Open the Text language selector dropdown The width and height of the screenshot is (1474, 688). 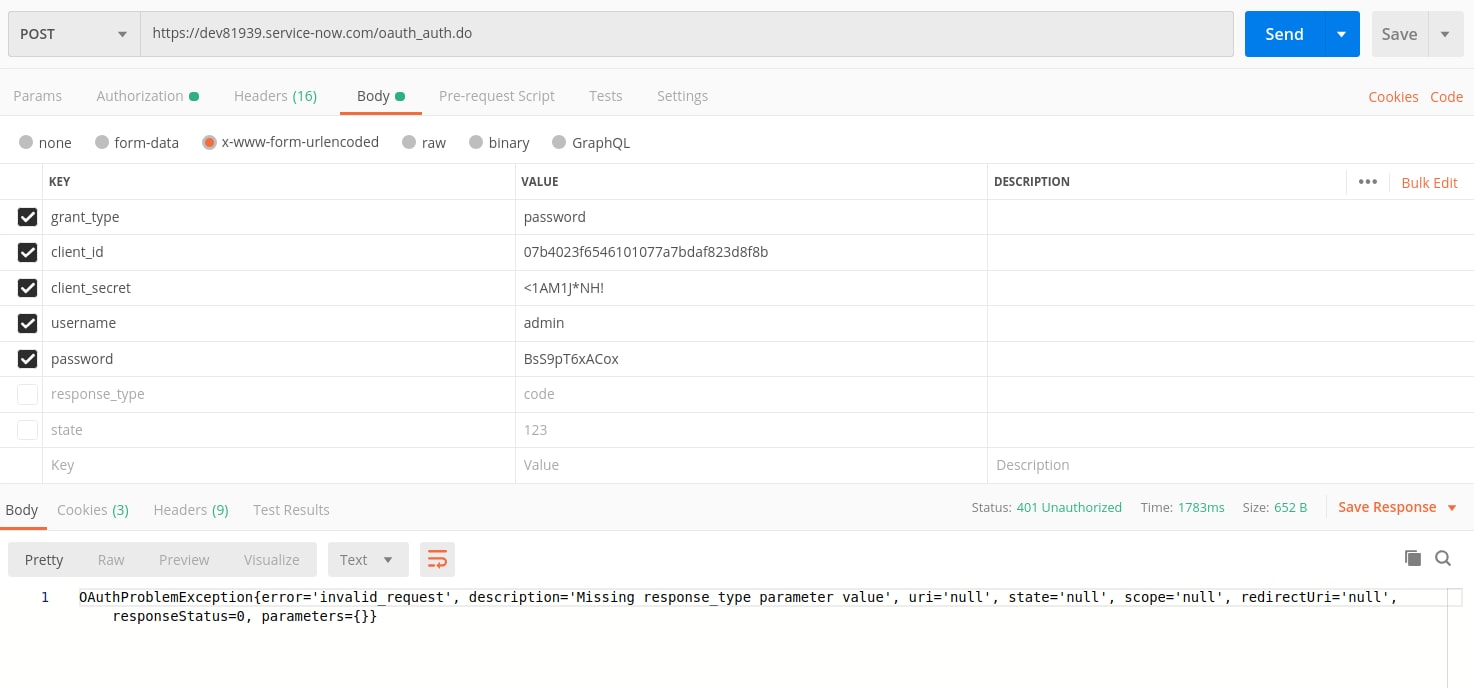click(x=368, y=559)
